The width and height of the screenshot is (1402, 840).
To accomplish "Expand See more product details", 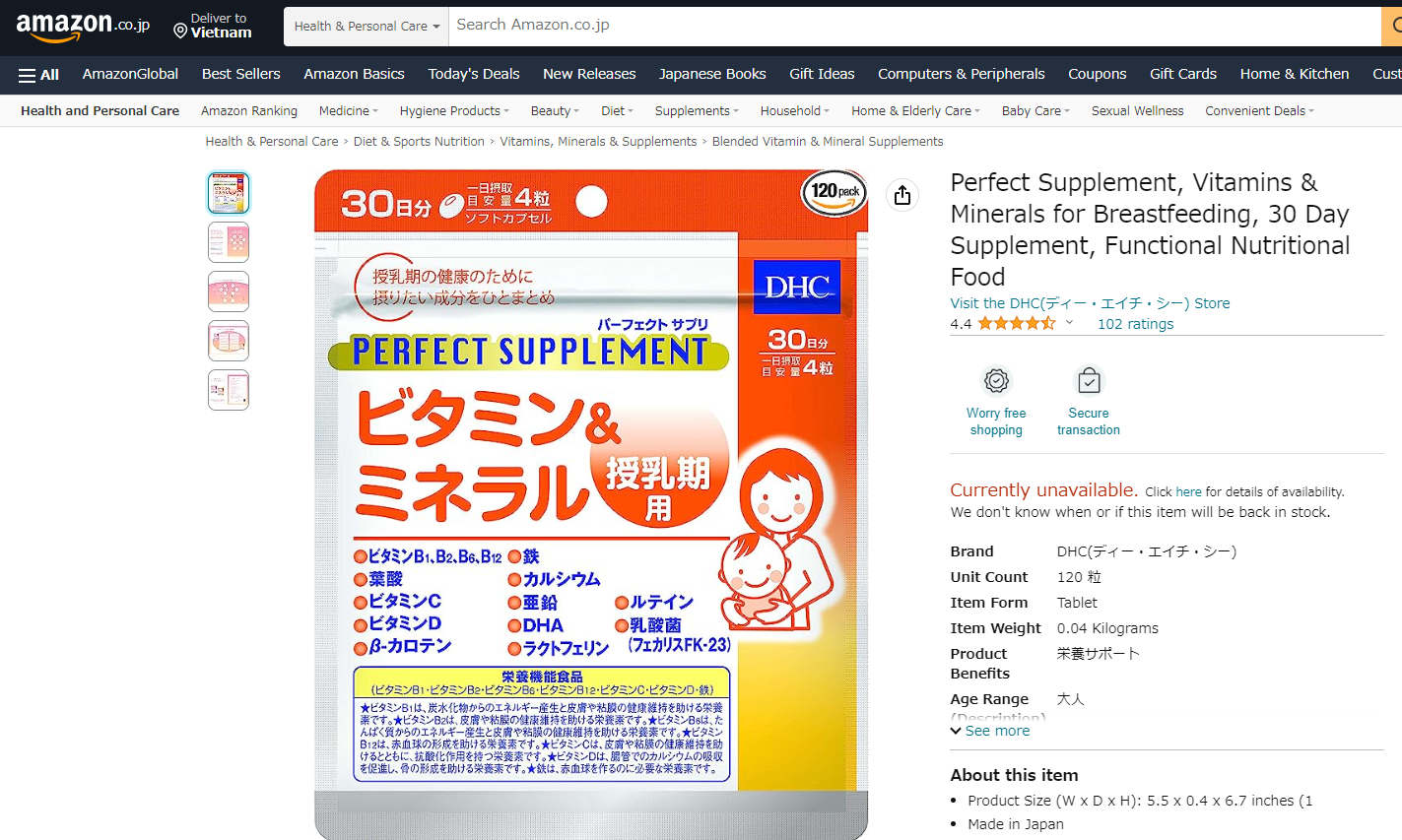I will click(990, 731).
